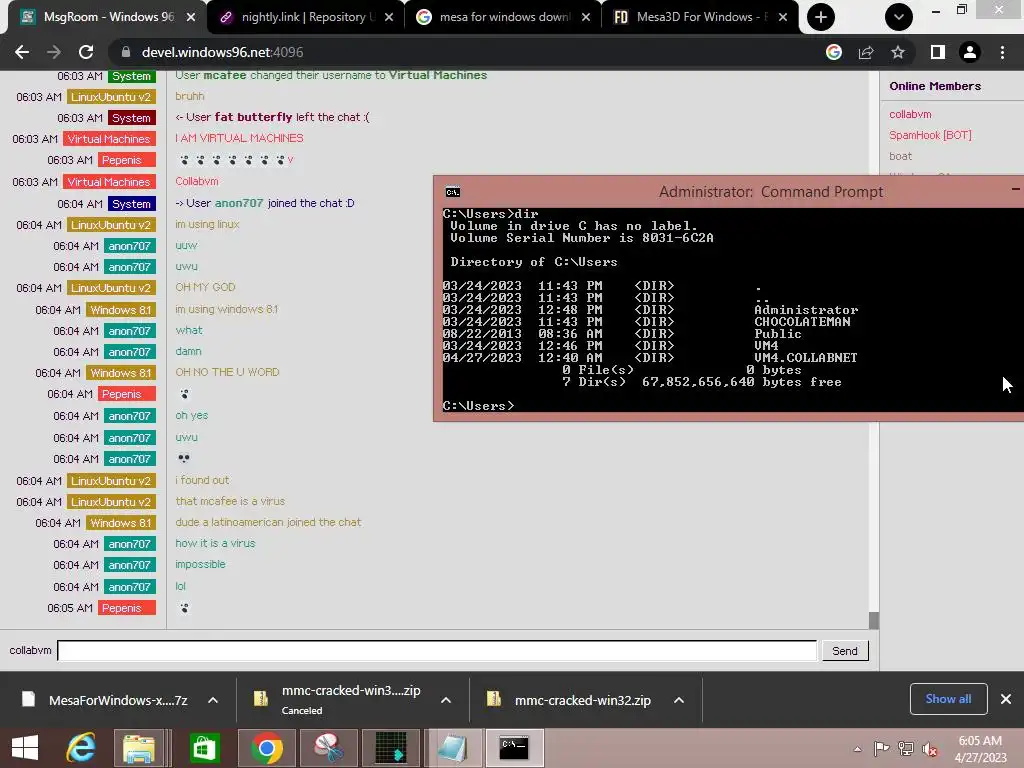Go back using the browser back arrow
Viewport: 1024px width, 768px height.
(22, 52)
